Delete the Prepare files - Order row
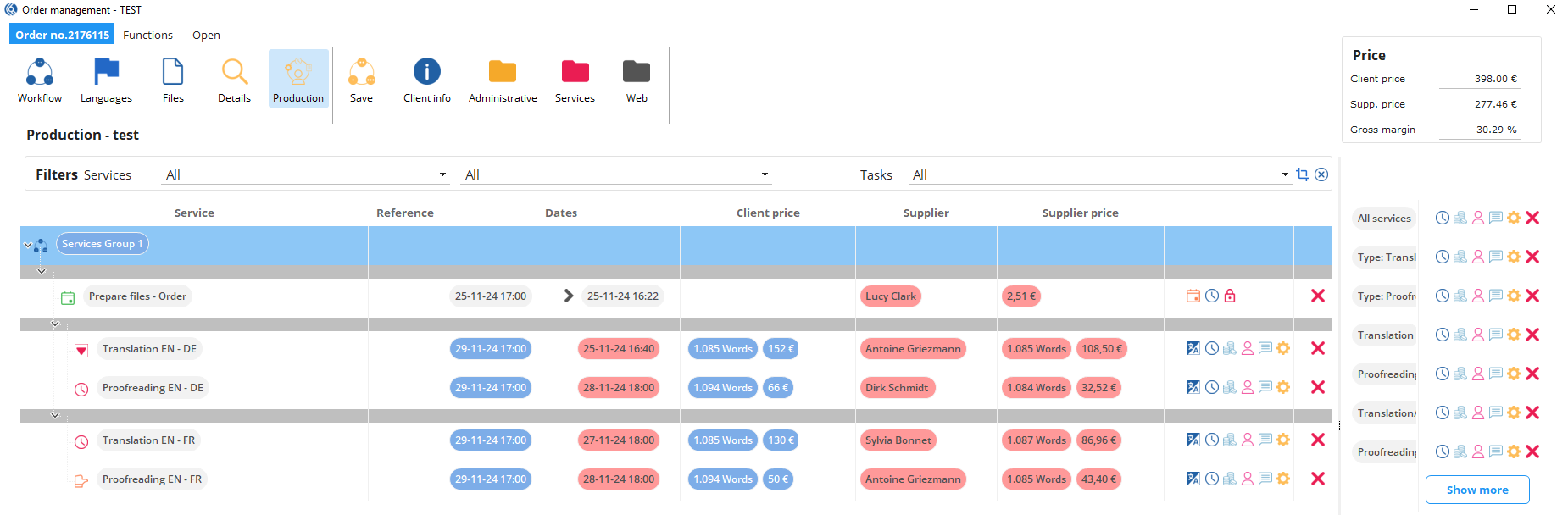The image size is (1568, 515). coord(1318,296)
